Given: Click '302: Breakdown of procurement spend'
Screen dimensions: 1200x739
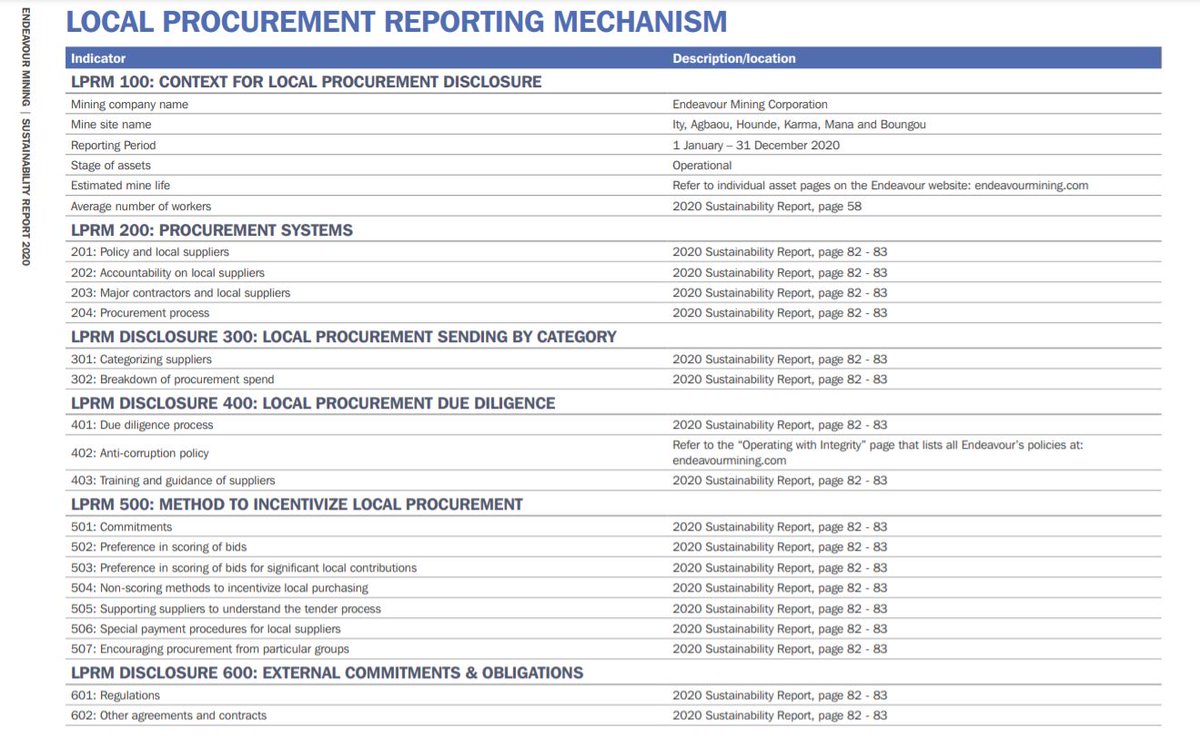Looking at the screenshot, I should (172, 379).
